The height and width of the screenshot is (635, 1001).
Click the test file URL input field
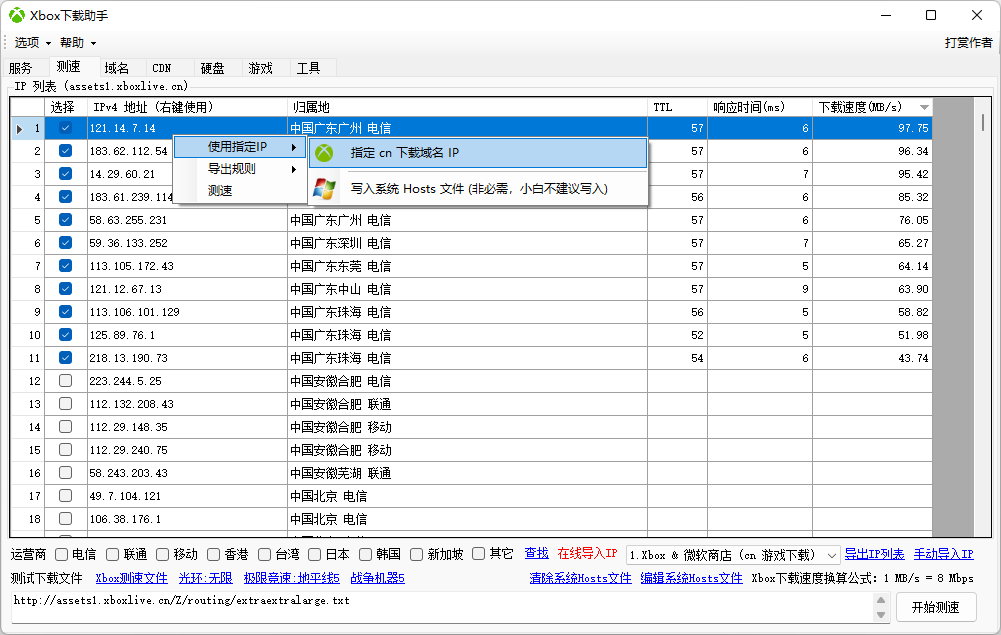(442, 607)
